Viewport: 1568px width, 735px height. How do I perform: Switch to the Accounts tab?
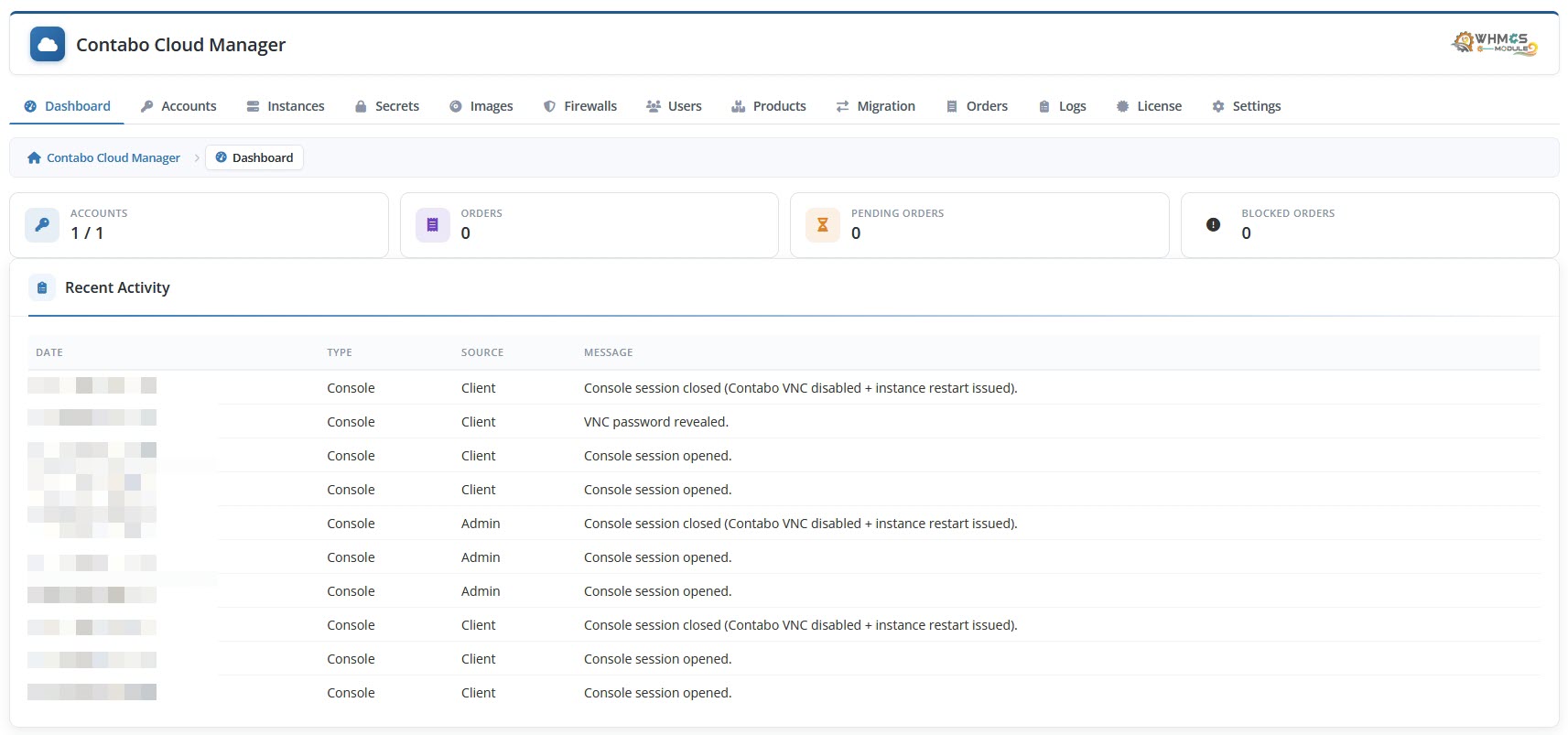tap(178, 106)
